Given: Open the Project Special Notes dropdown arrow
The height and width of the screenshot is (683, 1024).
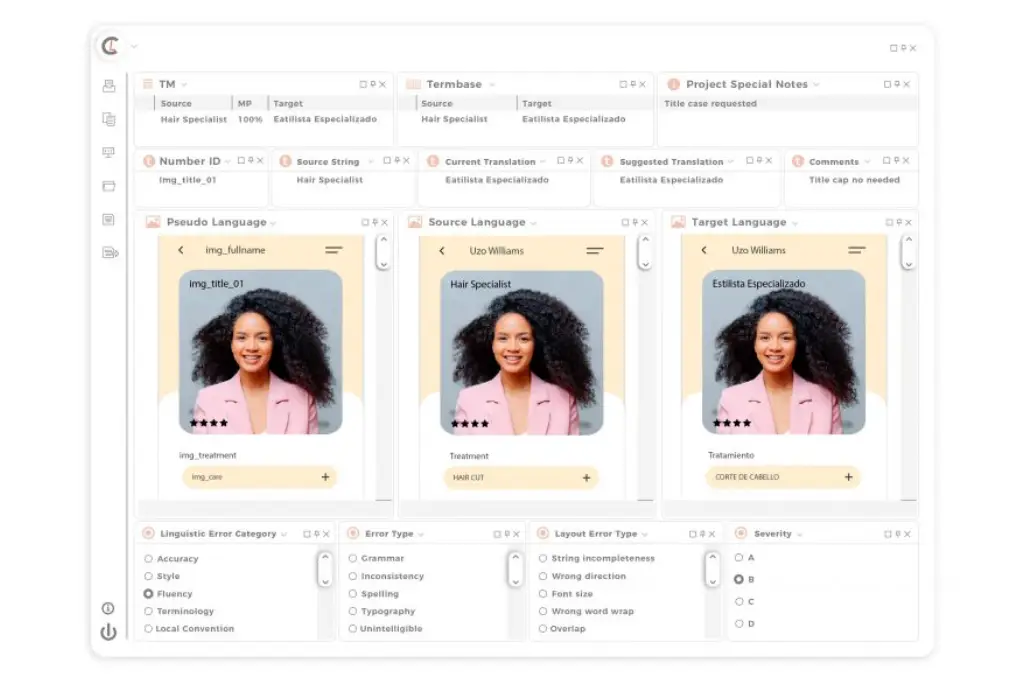Looking at the screenshot, I should click(816, 85).
